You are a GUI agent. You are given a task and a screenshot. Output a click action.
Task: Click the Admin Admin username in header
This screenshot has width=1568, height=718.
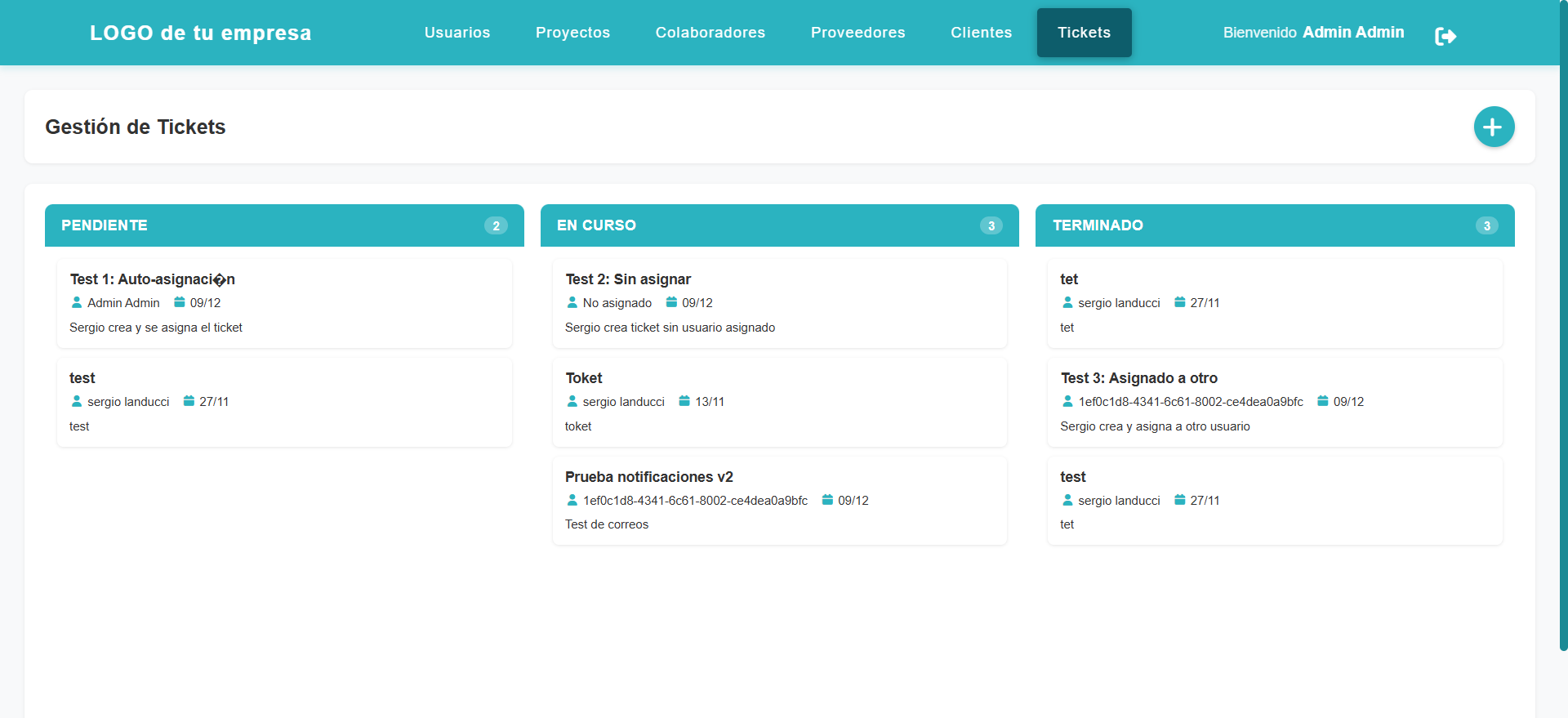[1353, 33]
